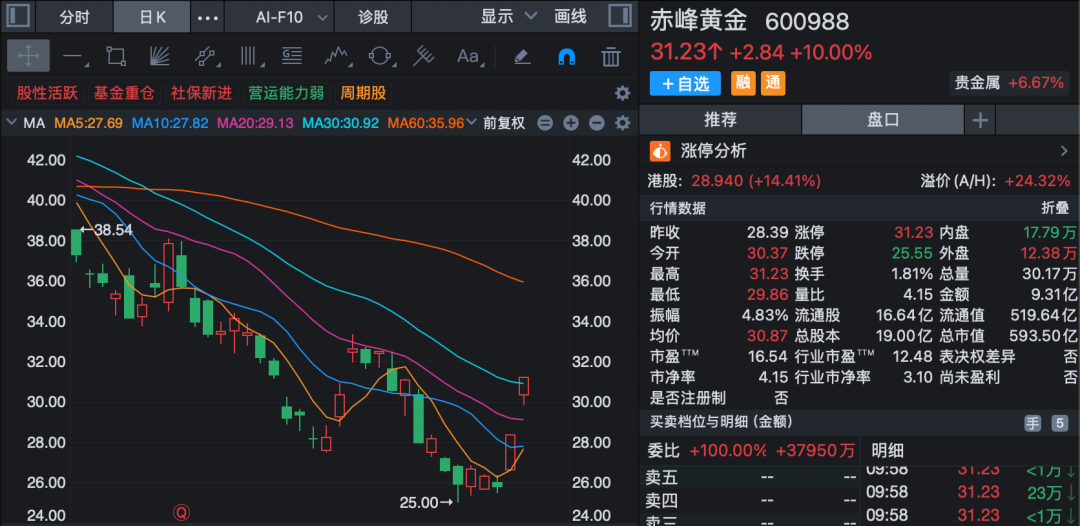Click the 股性活跃 tag
The width and height of the screenshot is (1080, 526).
(48, 93)
